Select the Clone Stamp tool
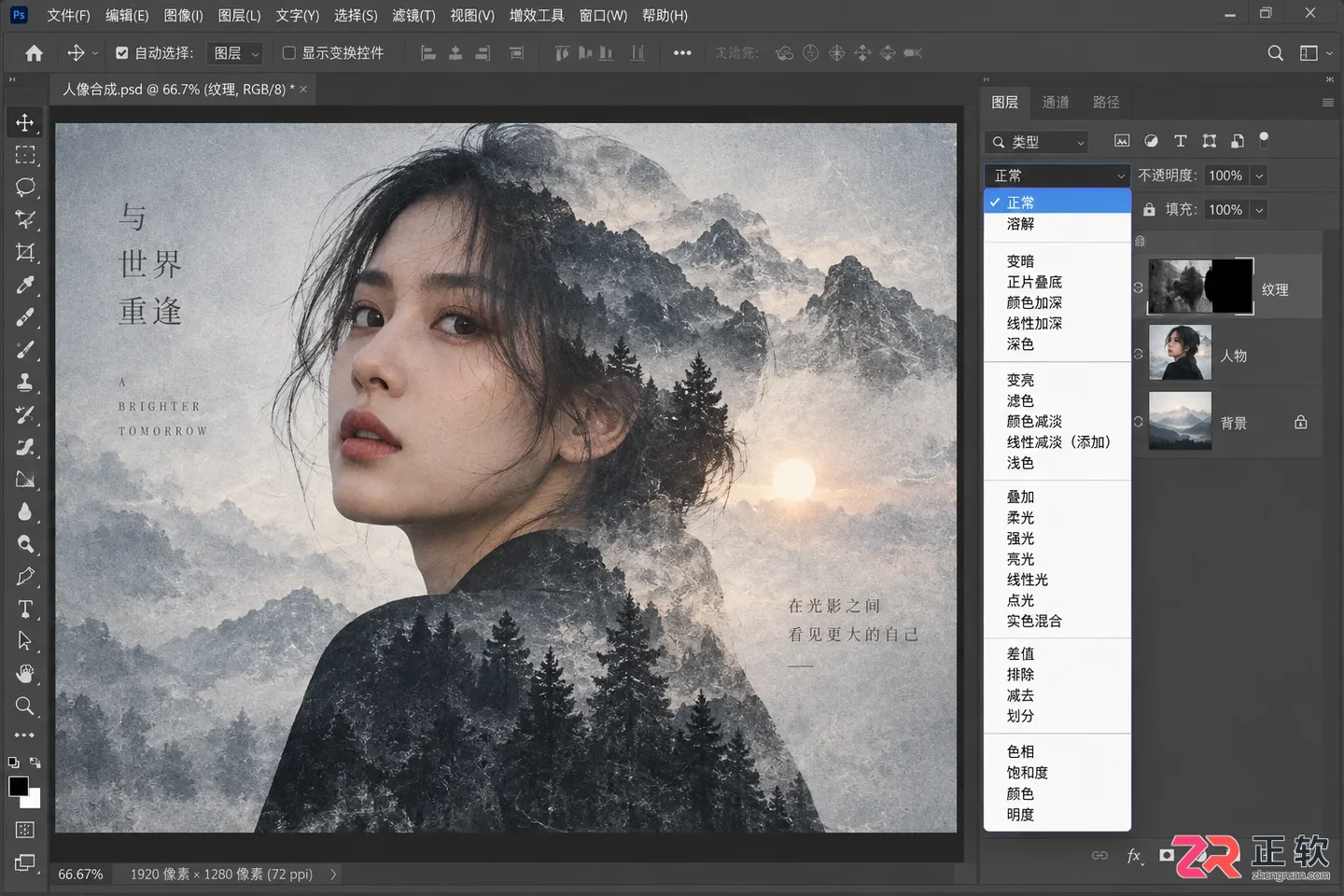This screenshot has width=1344, height=896. [x=25, y=382]
